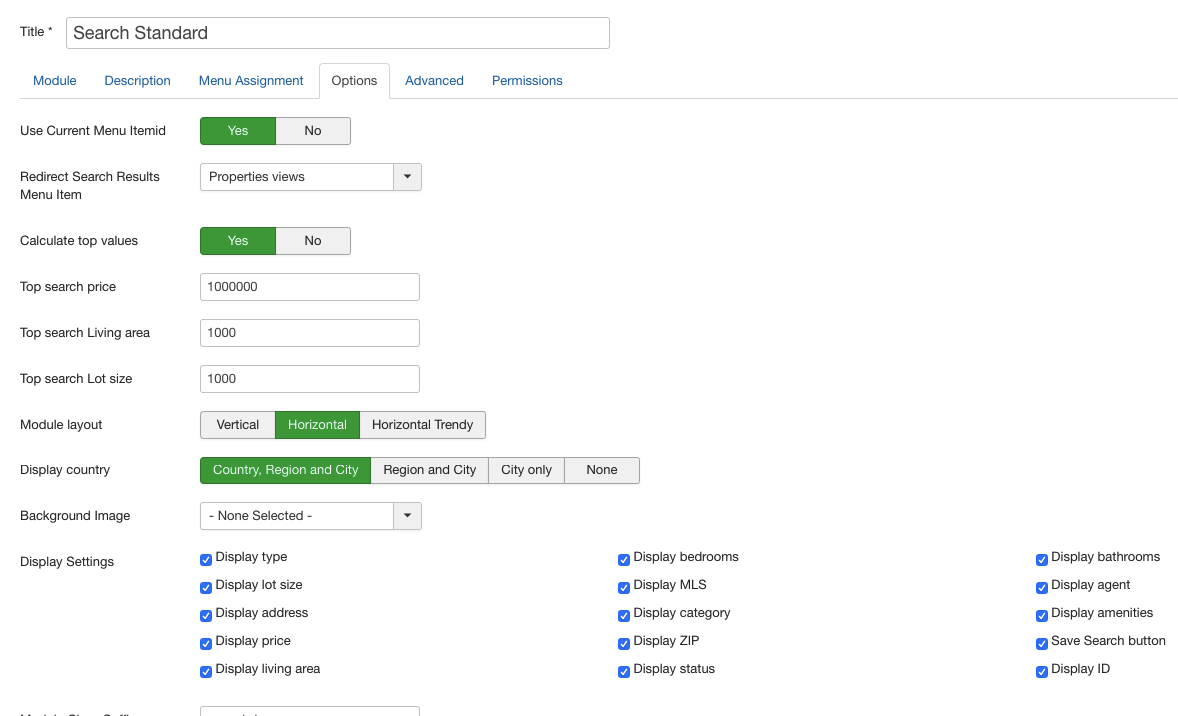Viewport: 1178px width, 716px height.
Task: Set Use Current Menu Itemid to No
Action: (313, 131)
